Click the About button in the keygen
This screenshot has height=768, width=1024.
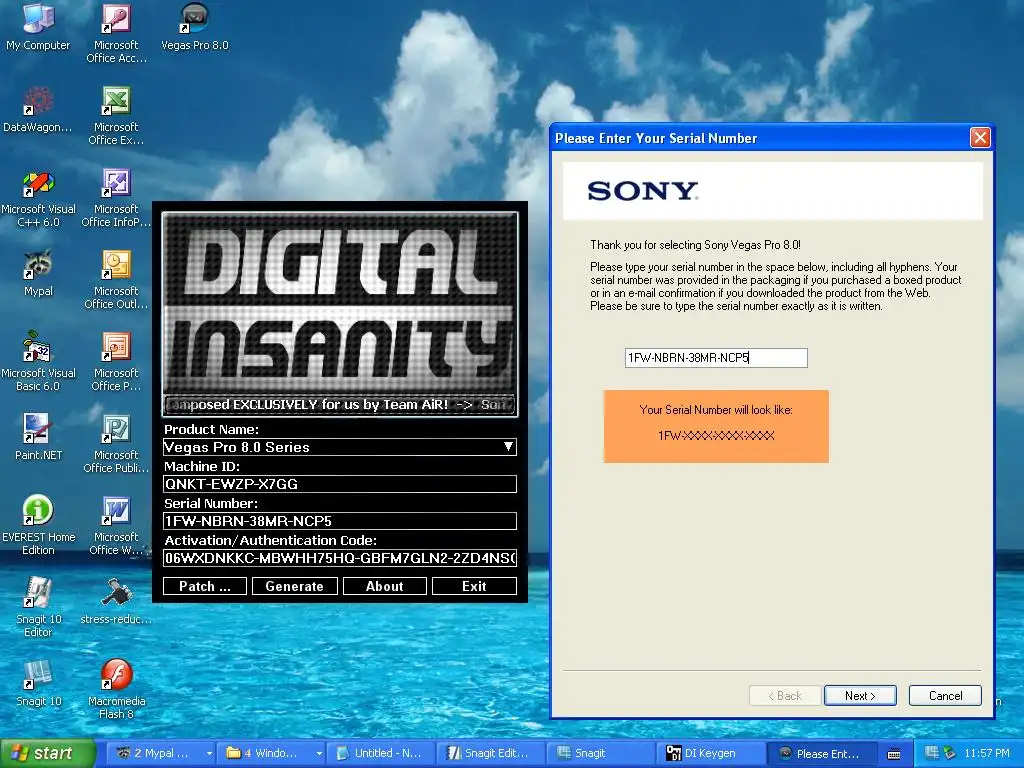point(385,586)
